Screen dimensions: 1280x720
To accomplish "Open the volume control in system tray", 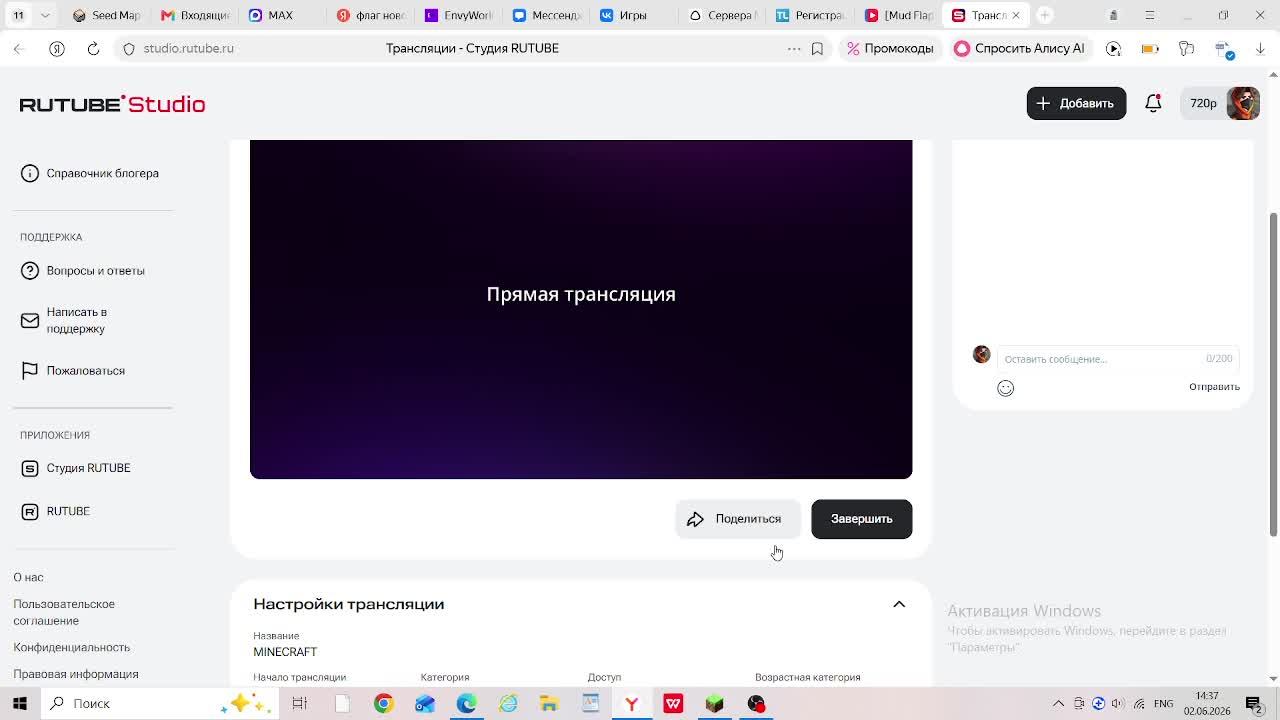I will pos(1118,703).
